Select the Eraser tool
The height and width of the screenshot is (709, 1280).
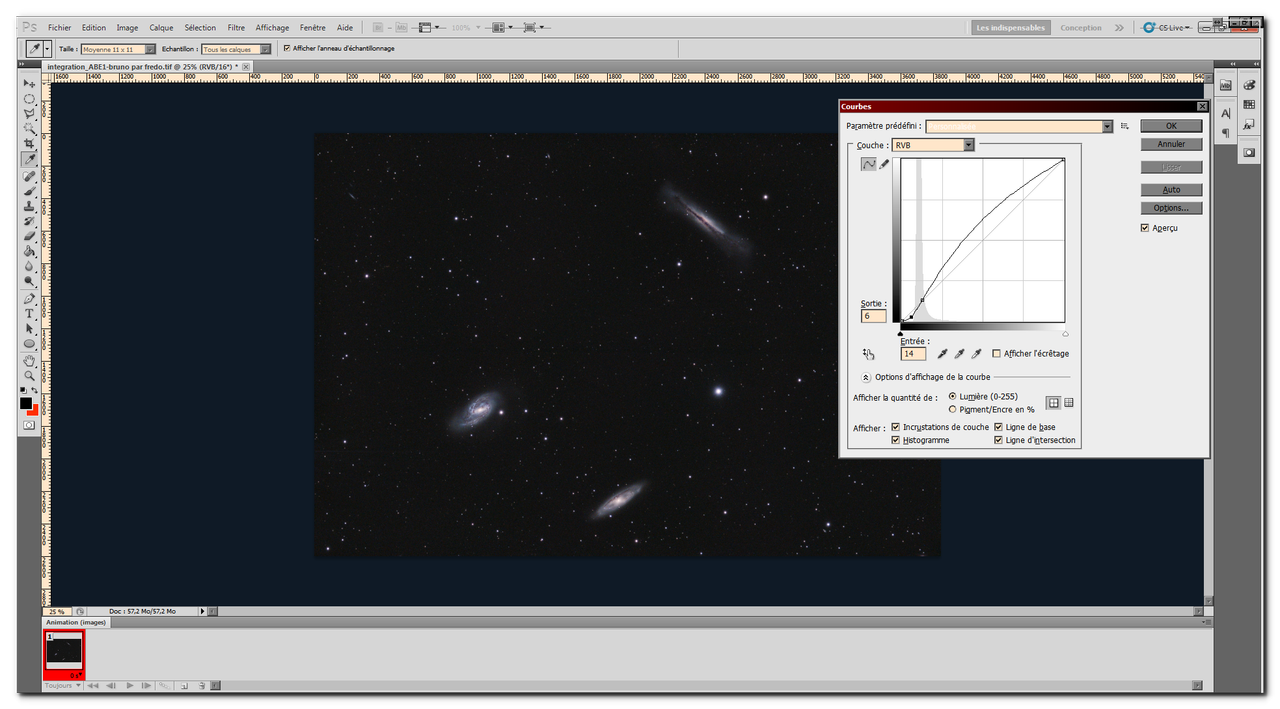pos(29,236)
